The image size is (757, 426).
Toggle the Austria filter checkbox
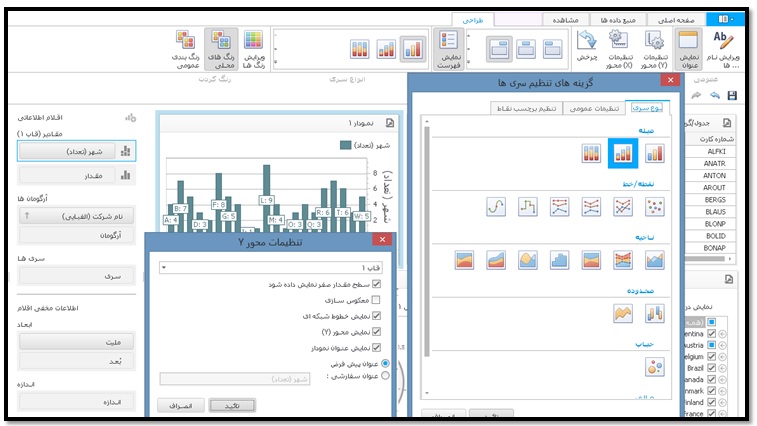tap(711, 345)
